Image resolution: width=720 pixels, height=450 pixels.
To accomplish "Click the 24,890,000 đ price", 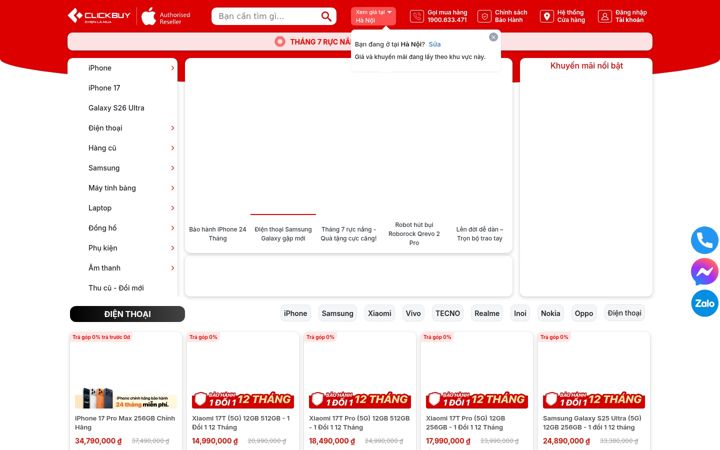I will click(566, 441).
